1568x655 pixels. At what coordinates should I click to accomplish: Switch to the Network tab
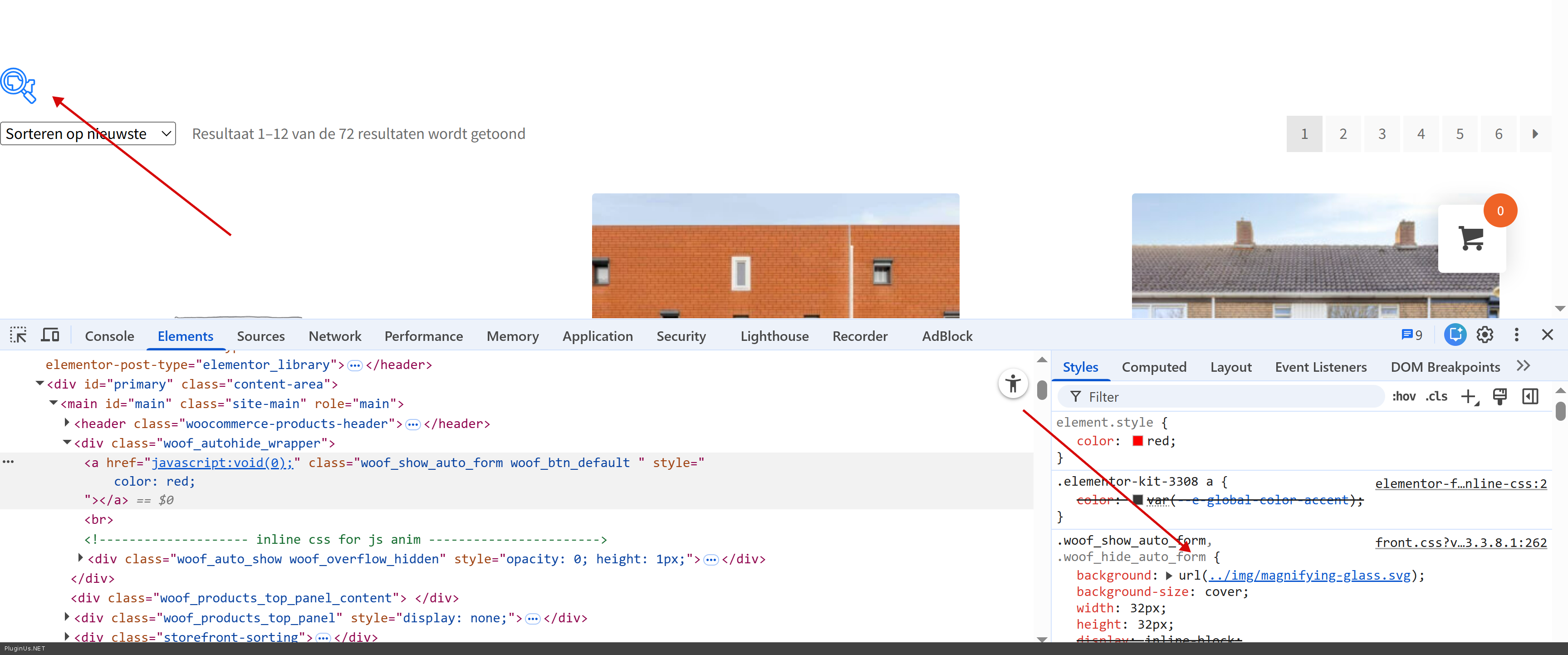point(335,336)
